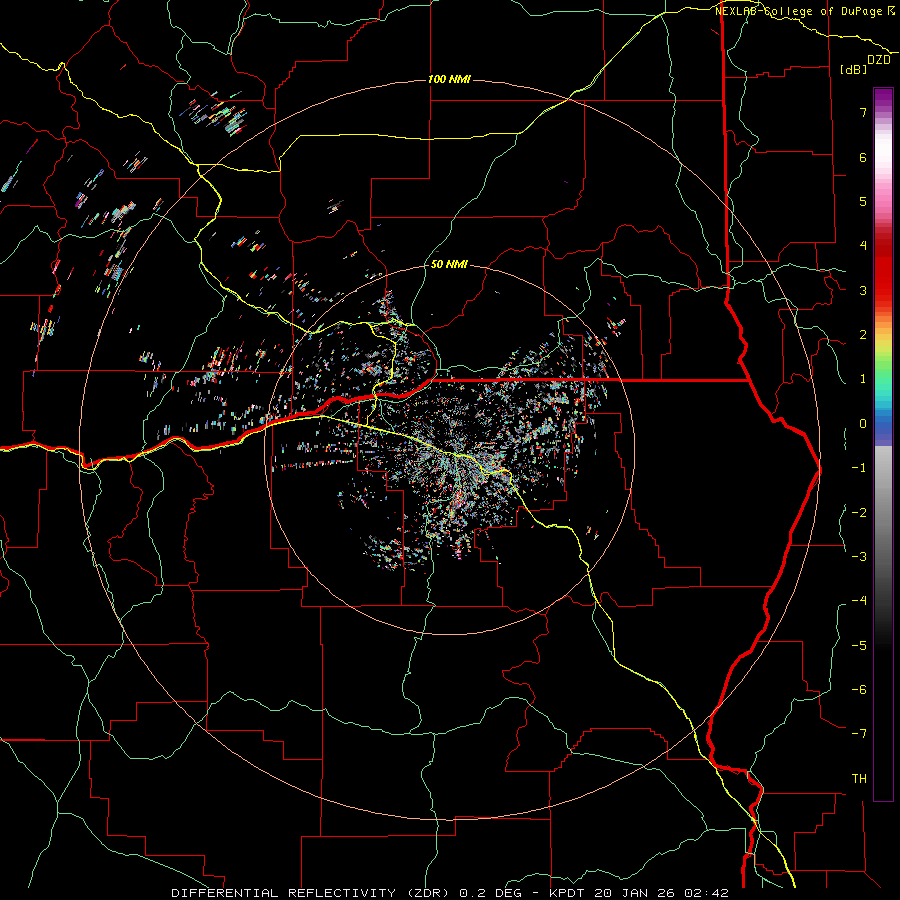Click the "TH" threshold label on the scale
900x900 pixels.
click(859, 779)
